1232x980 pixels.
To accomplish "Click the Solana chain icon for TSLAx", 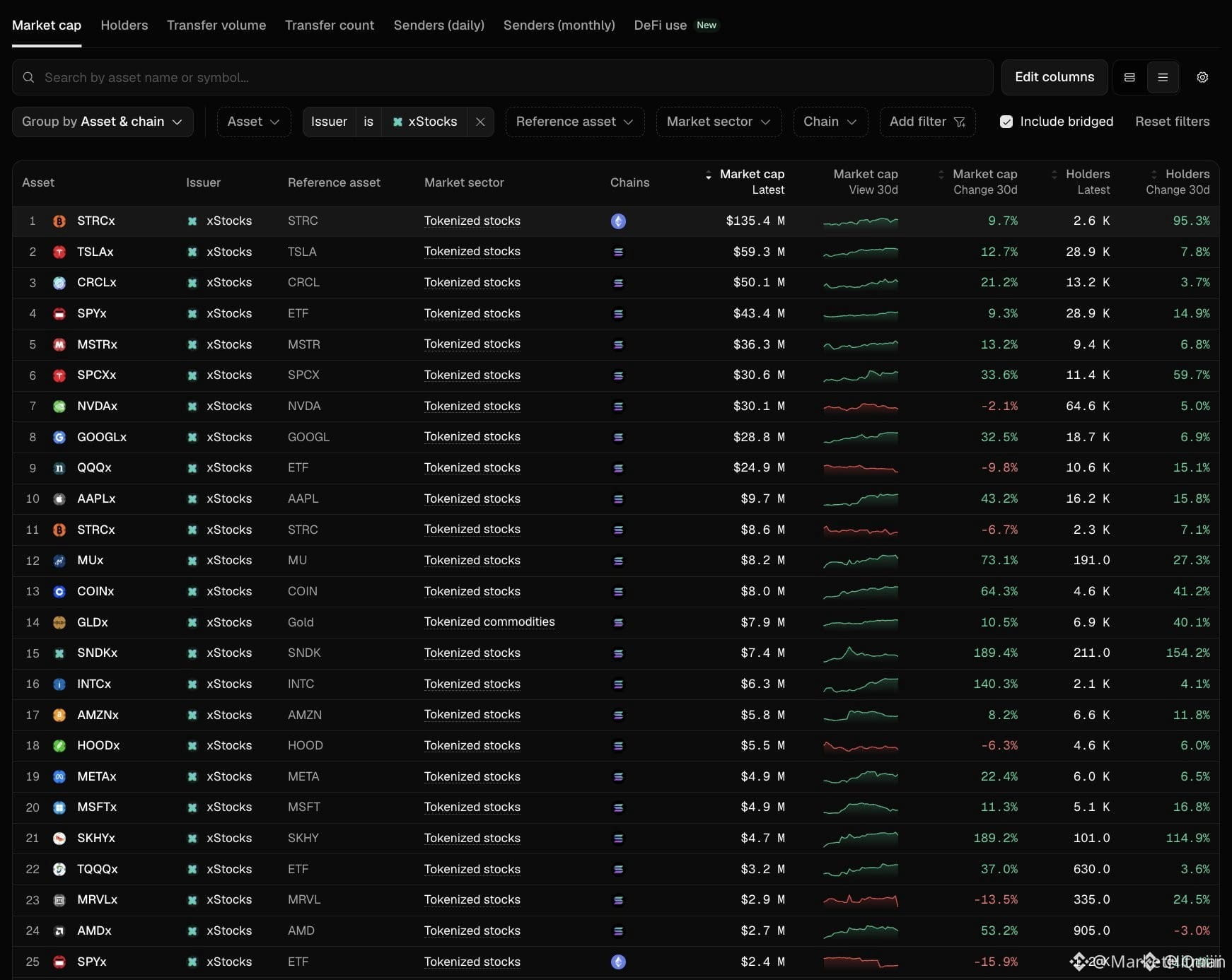I will point(618,252).
